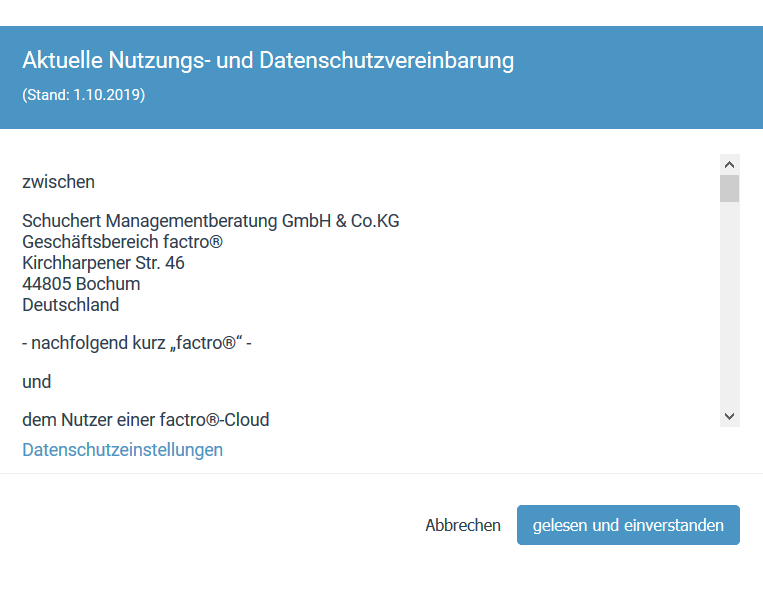Click 'dem Nutzer einer factro®-Cloud' text
Screen dimensions: 763x599
pyautogui.click(x=145, y=419)
